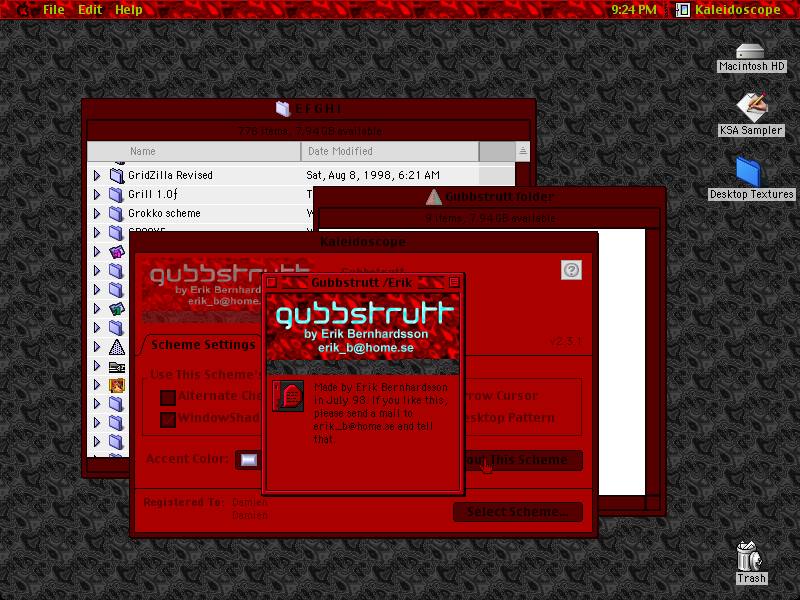Click the Made by Erik Bernhardsson description text
This screenshot has width=800, height=600.
pyautogui.click(x=381, y=413)
